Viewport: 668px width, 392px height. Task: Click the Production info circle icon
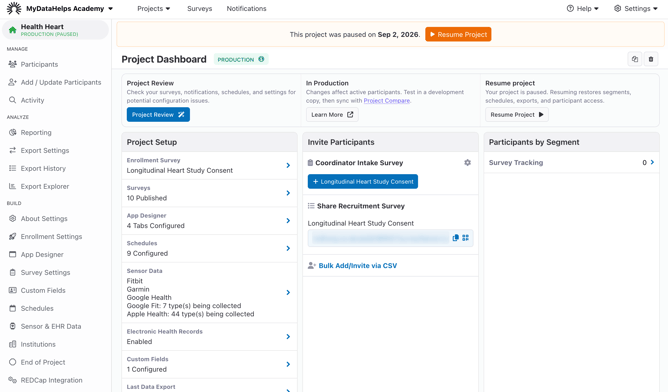point(261,59)
